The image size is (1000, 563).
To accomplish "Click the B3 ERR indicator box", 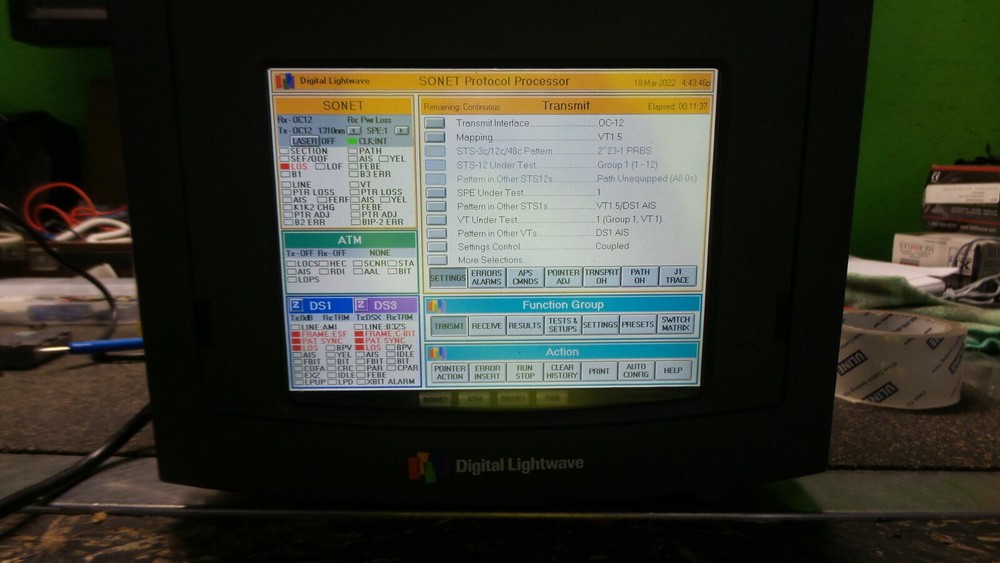I will point(354,174).
